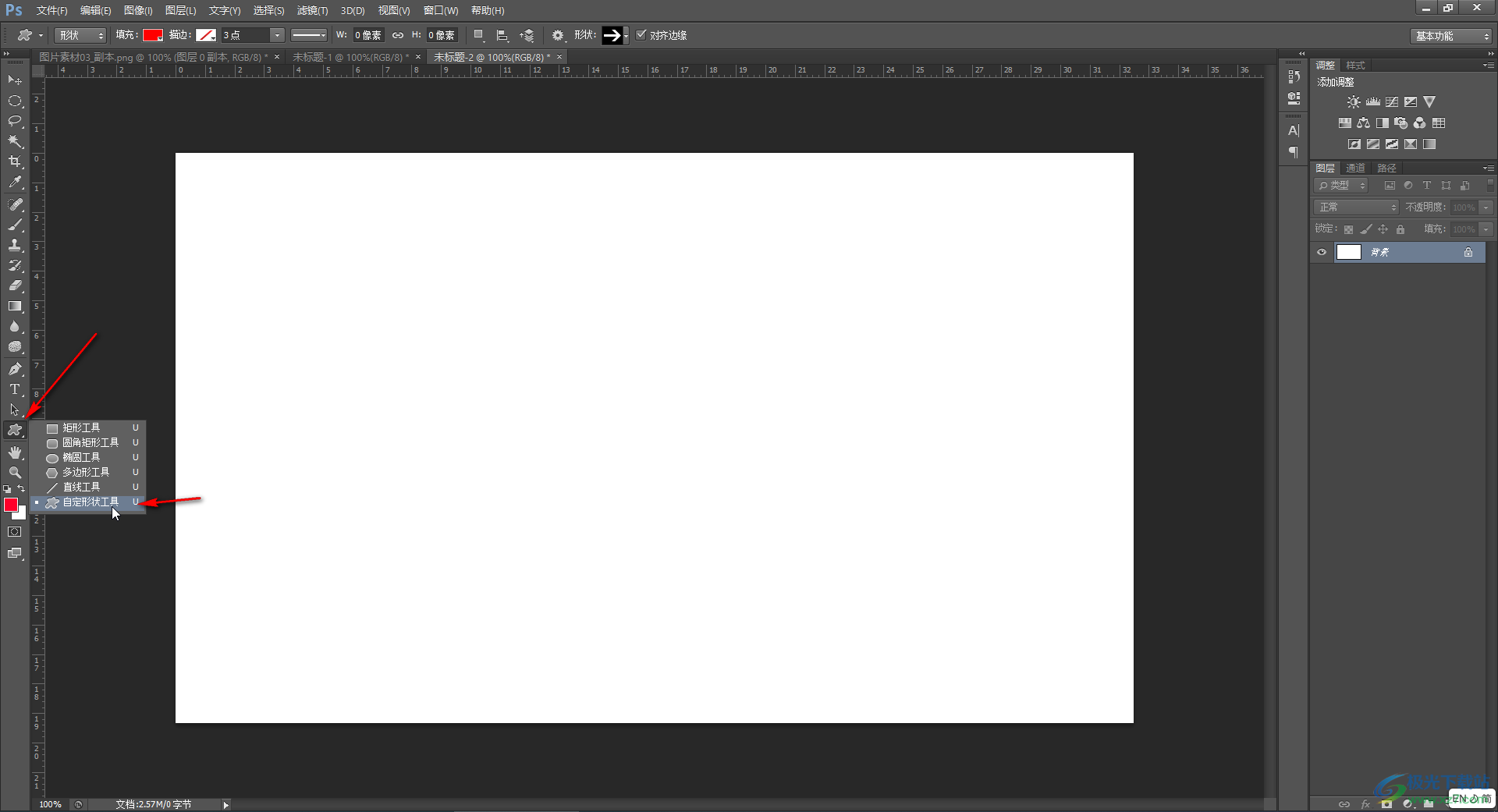Open the Layers panel flyout menu
This screenshot has width=1498, height=812.
click(x=1489, y=168)
